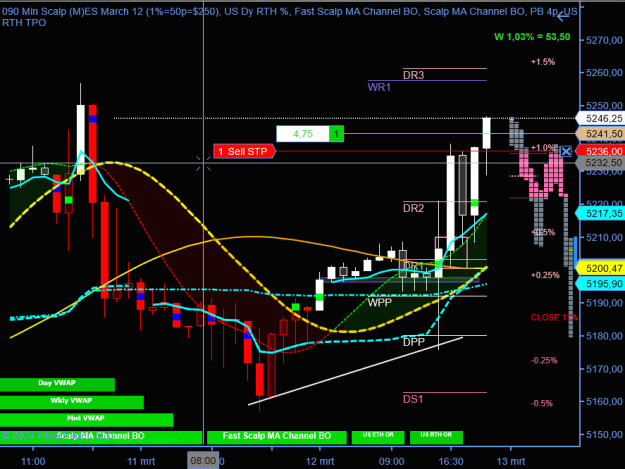This screenshot has width=625, height=469.
Task: Select the DR2 pivot label
Action: (x=413, y=208)
